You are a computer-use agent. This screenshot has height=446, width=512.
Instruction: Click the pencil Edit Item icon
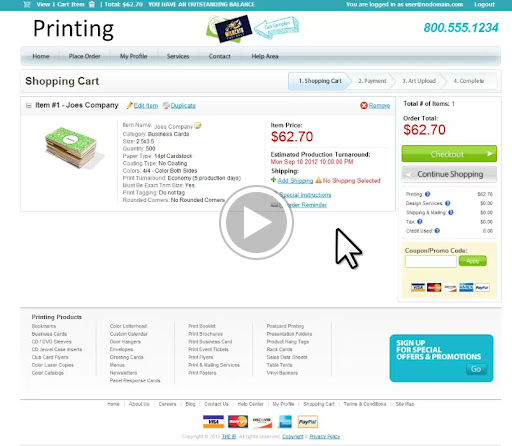click(130, 105)
